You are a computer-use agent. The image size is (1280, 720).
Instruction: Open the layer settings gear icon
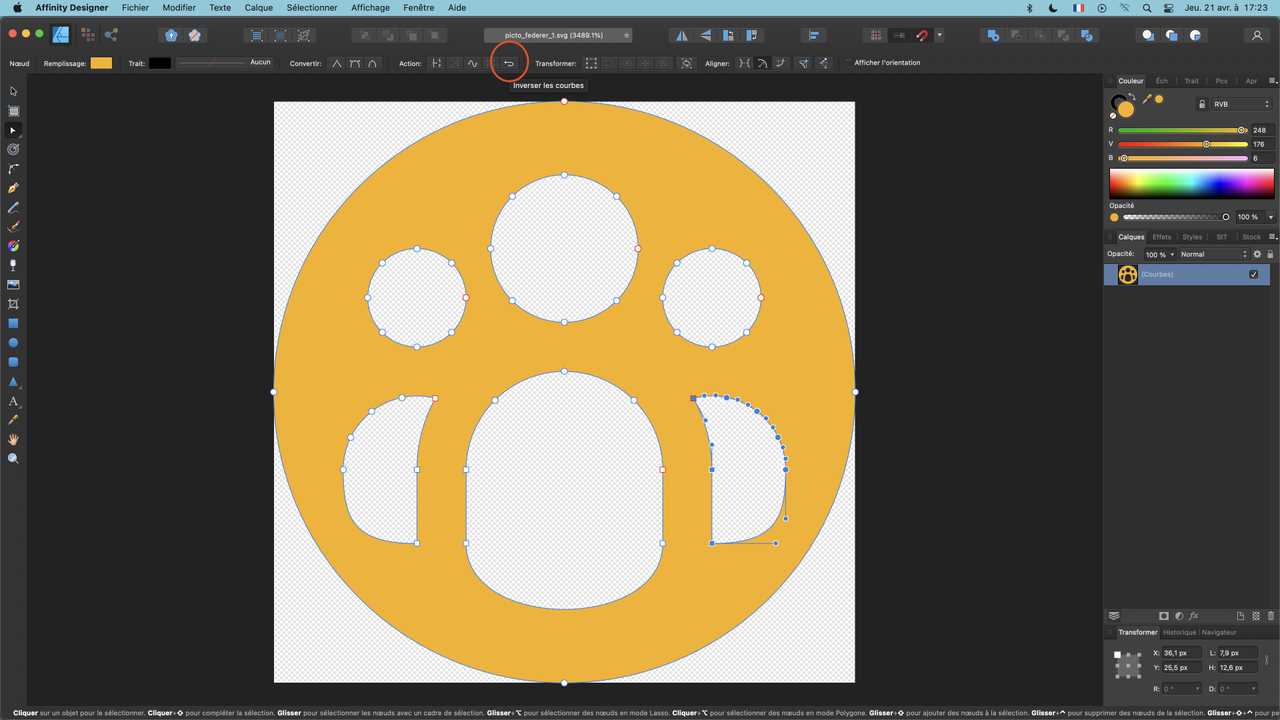[x=1257, y=255]
